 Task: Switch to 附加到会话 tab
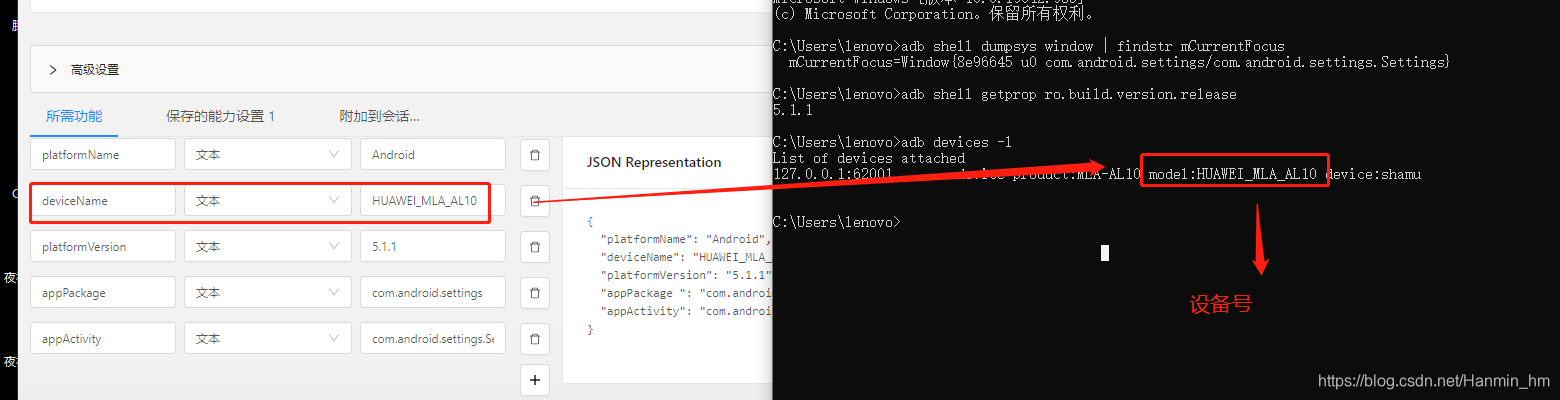380,116
